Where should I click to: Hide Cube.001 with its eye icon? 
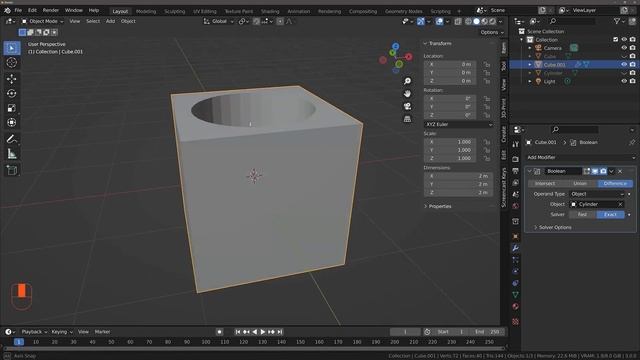pos(624,64)
